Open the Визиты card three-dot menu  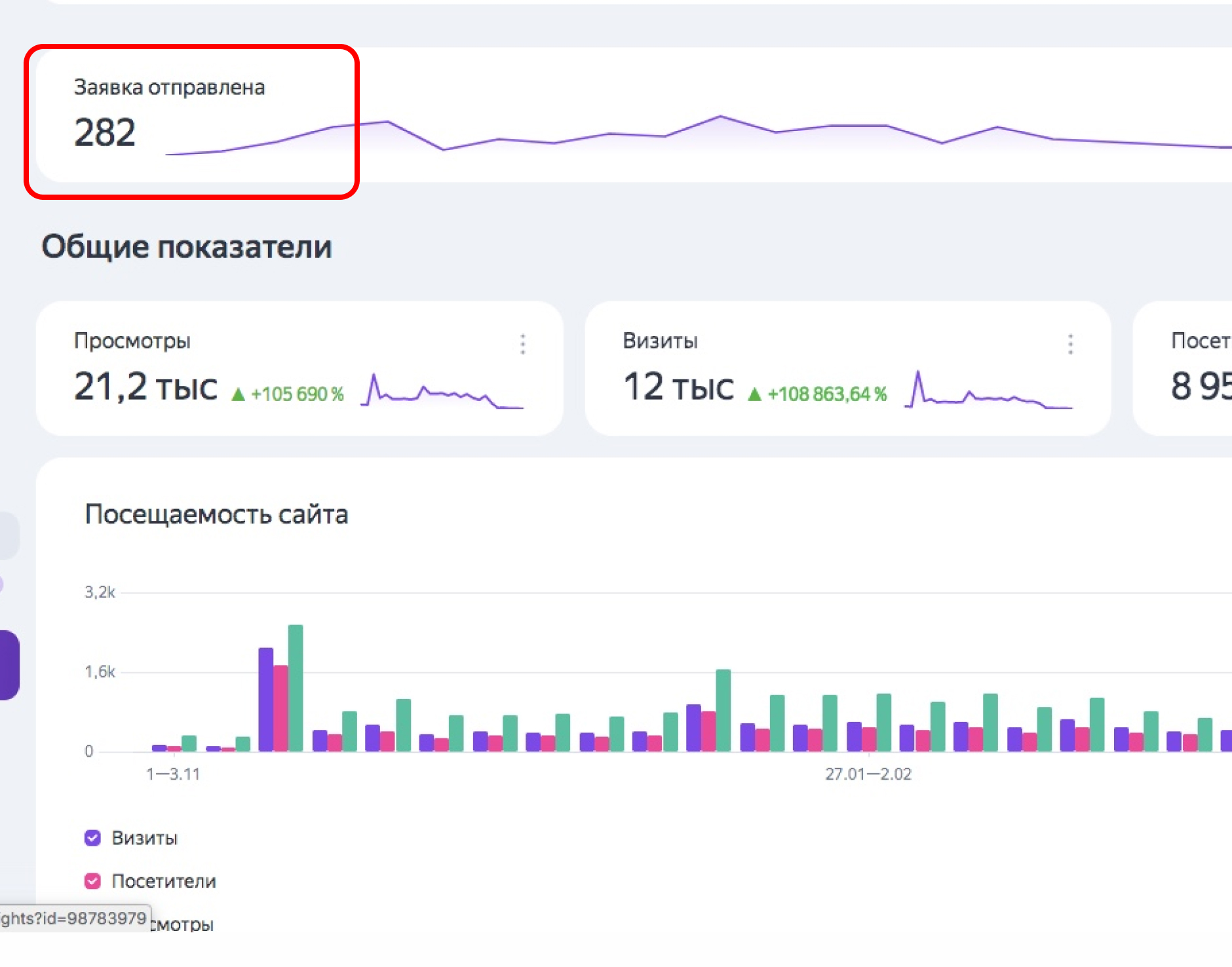tap(1070, 344)
